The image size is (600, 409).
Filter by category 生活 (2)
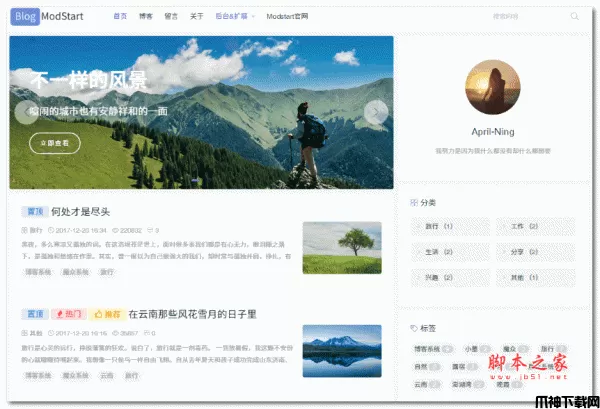click(450, 252)
